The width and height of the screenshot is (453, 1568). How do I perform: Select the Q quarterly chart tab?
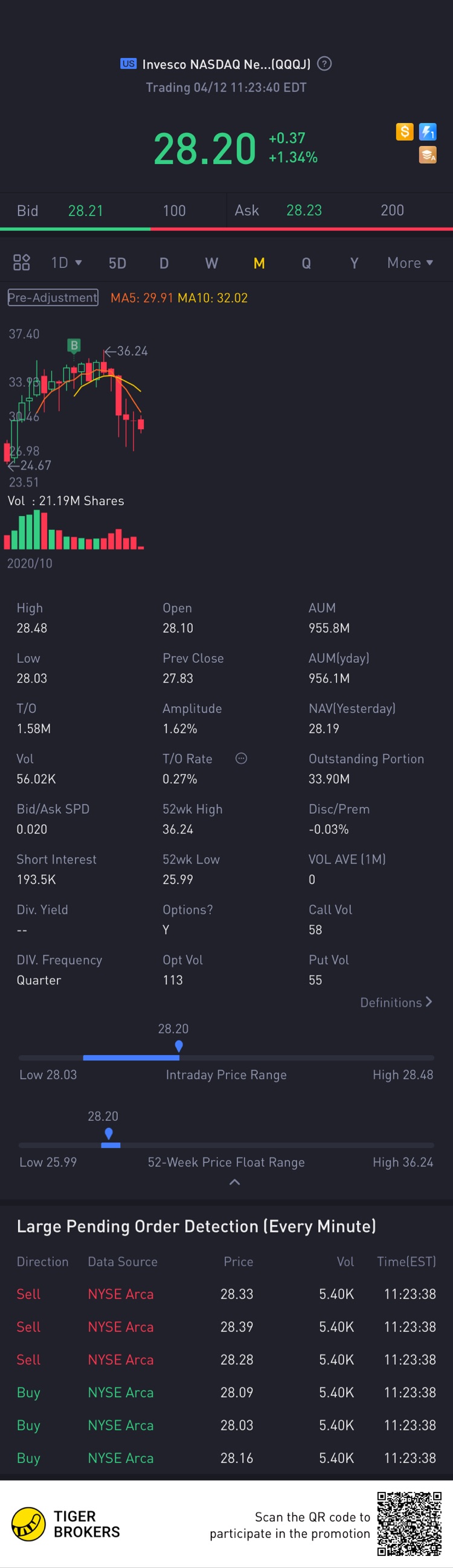click(x=306, y=263)
